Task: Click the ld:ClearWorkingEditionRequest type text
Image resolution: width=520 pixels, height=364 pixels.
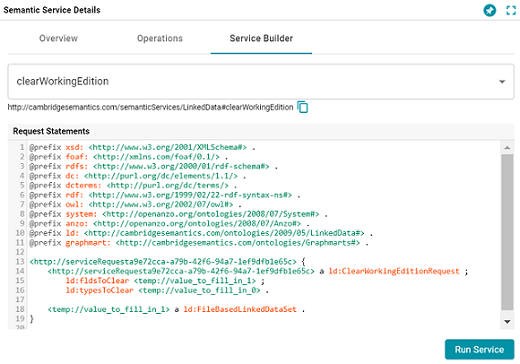Action: 394,271
